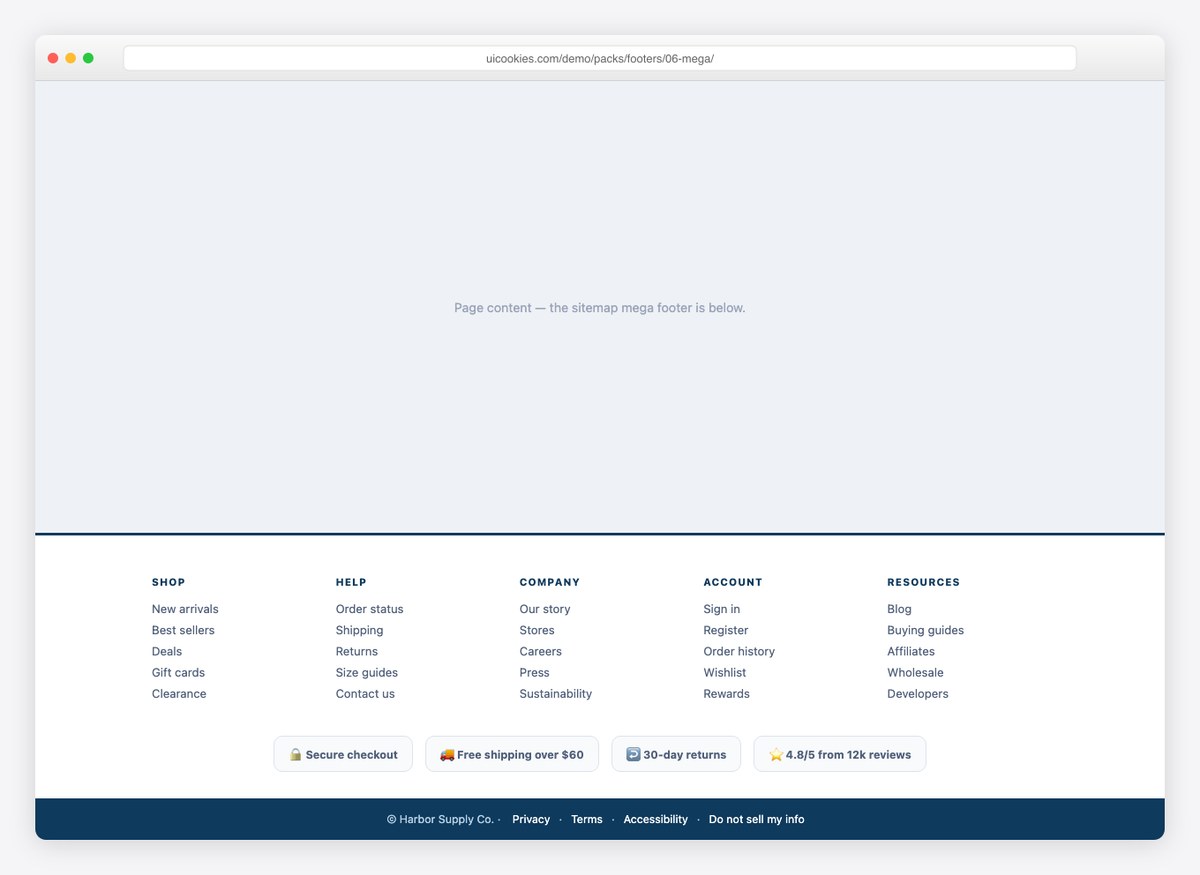Open the New arrivals link
The height and width of the screenshot is (875, 1200).
(x=185, y=609)
